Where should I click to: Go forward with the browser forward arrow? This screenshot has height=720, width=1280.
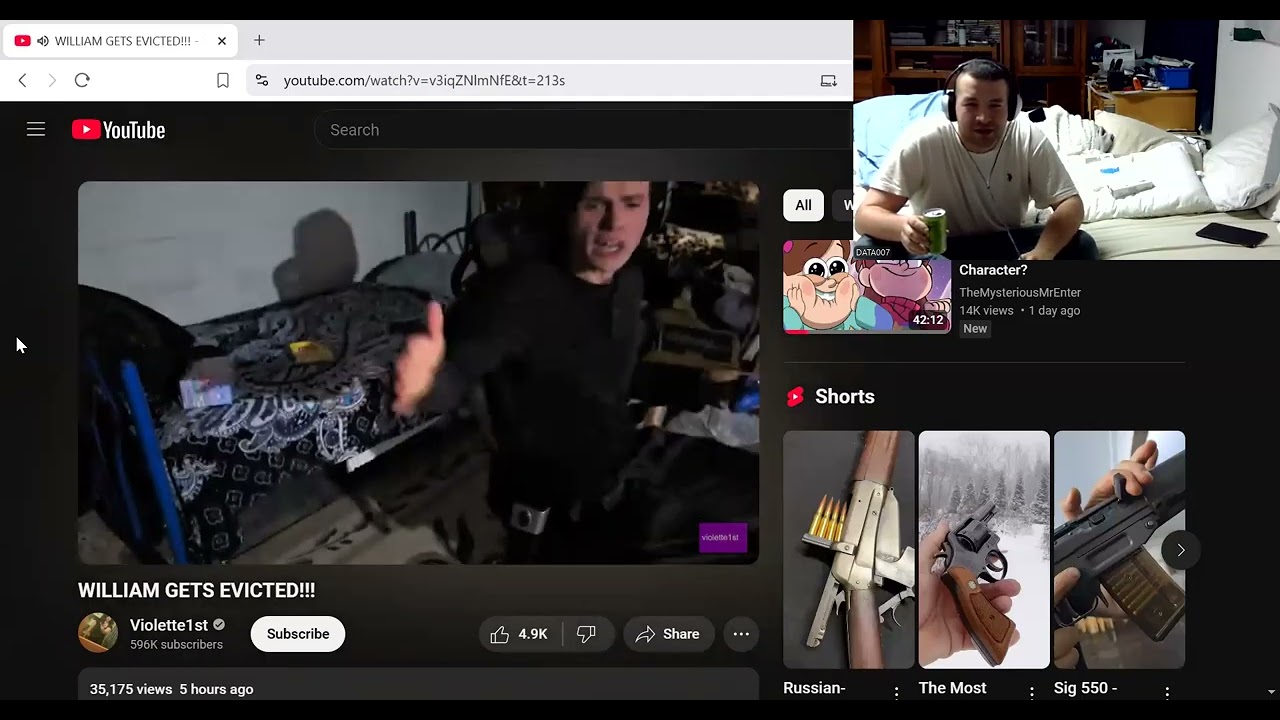pos(52,80)
